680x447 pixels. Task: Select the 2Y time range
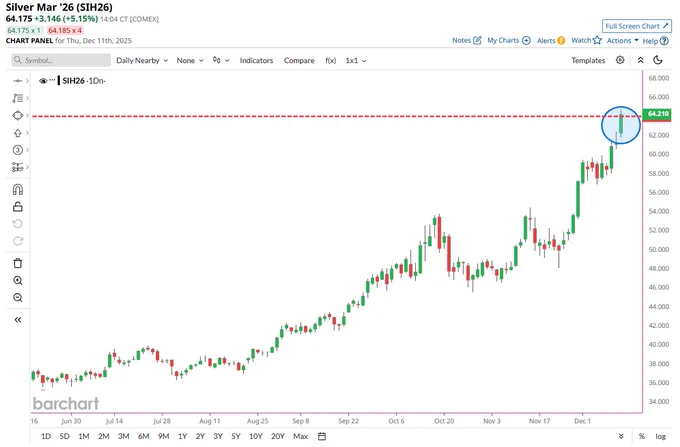pos(200,436)
